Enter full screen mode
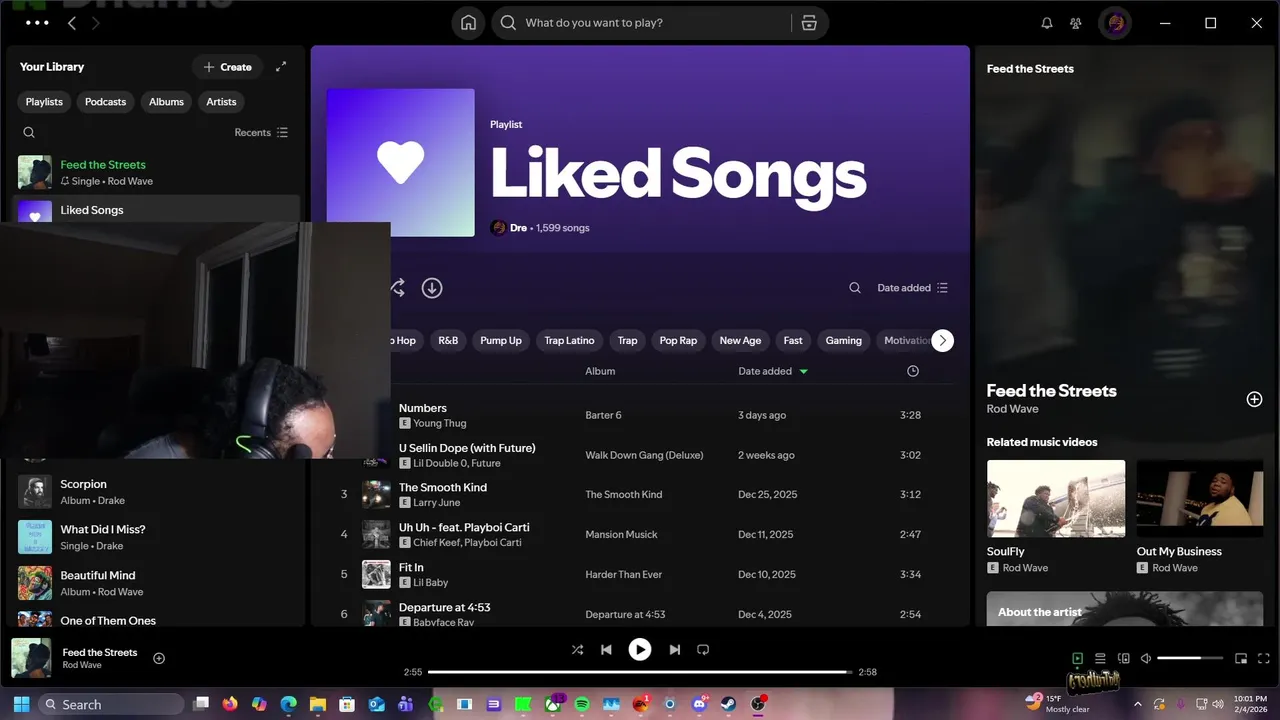This screenshot has width=1280, height=720. coord(1262,659)
